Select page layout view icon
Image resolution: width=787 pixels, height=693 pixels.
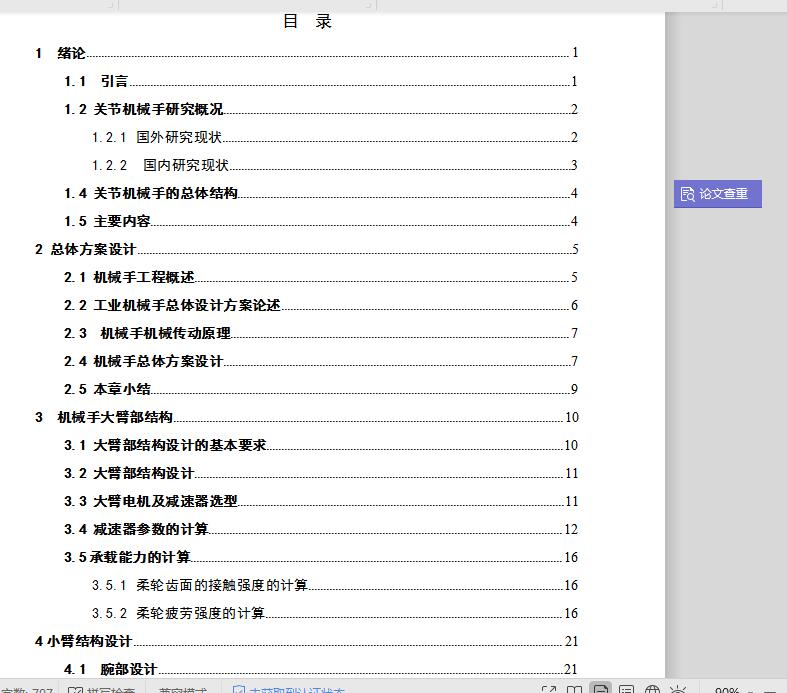tap(600, 688)
